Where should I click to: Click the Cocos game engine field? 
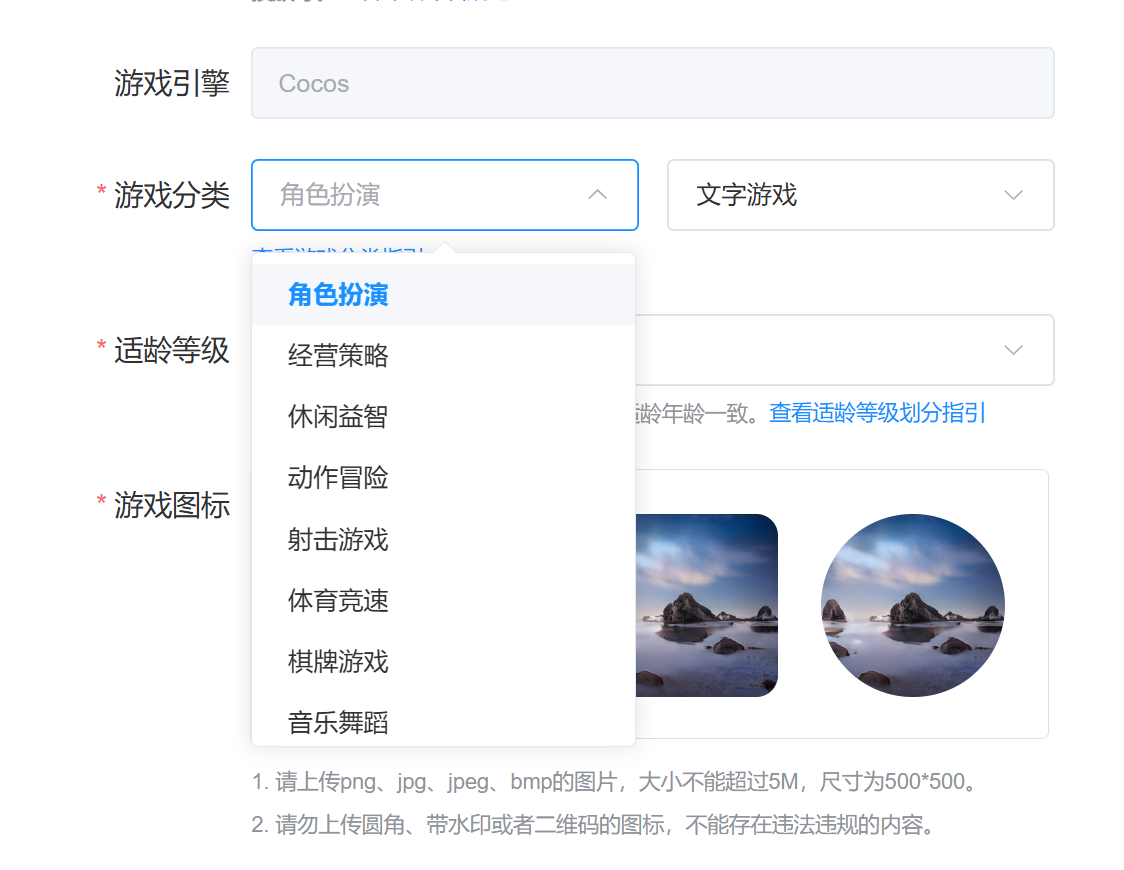(652, 83)
